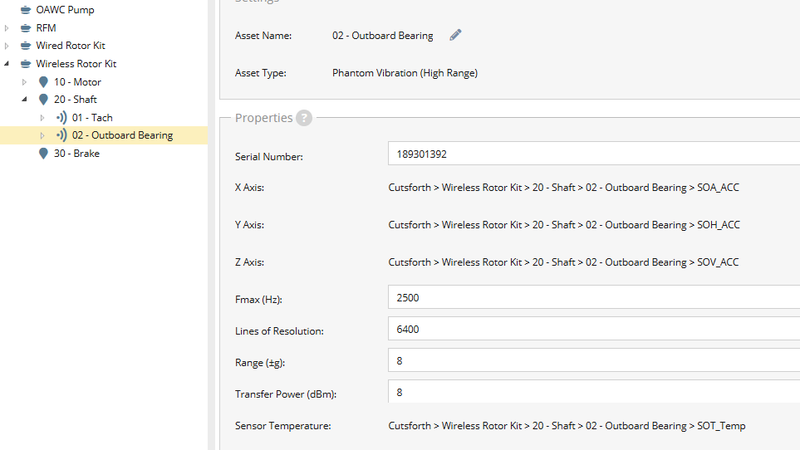This screenshot has width=800, height=450.
Task: Select Wired Rotor Kit in the tree
Action: click(70, 45)
